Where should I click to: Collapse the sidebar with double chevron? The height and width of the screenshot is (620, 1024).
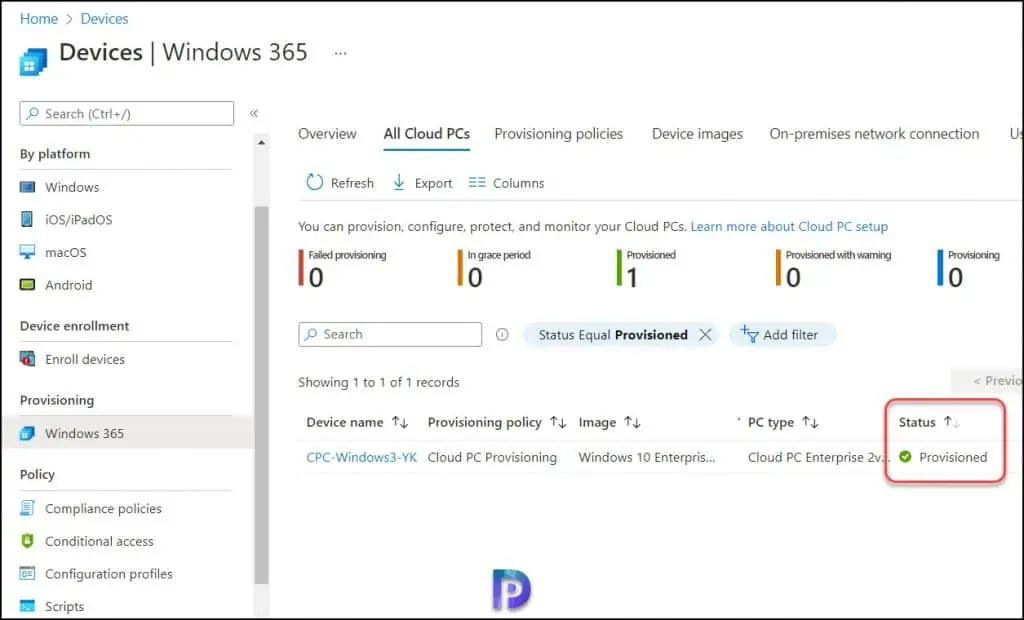(x=254, y=114)
